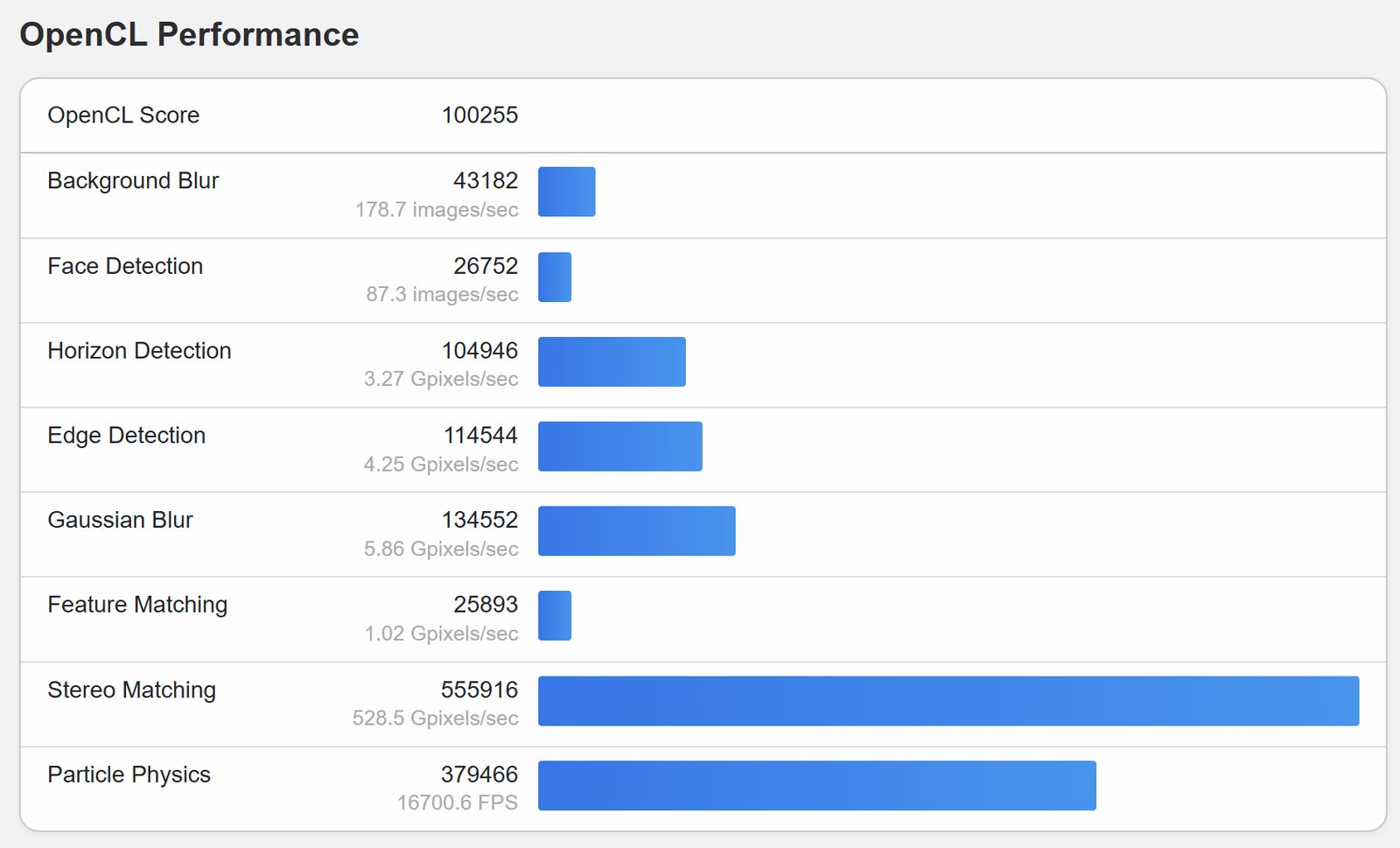Click the OpenCL Performance heading

(189, 35)
